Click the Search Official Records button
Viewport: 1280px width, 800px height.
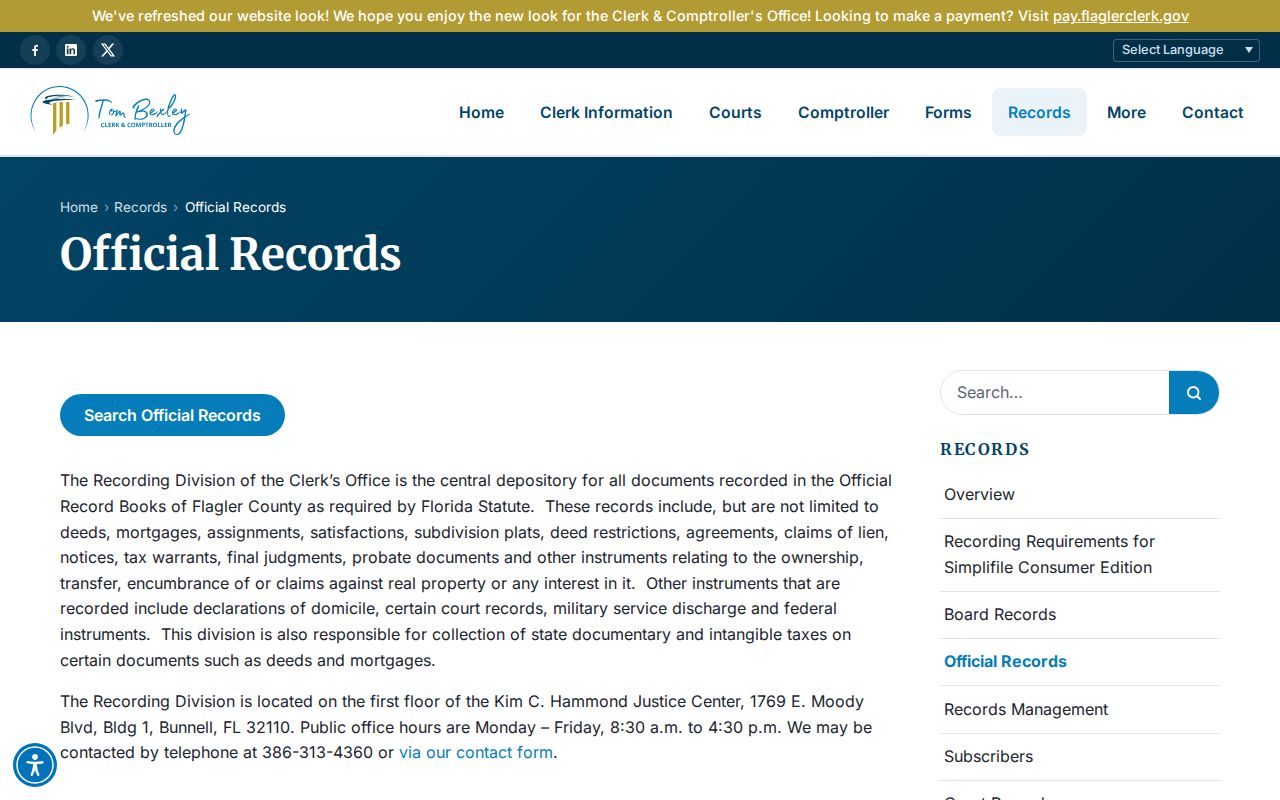point(172,415)
